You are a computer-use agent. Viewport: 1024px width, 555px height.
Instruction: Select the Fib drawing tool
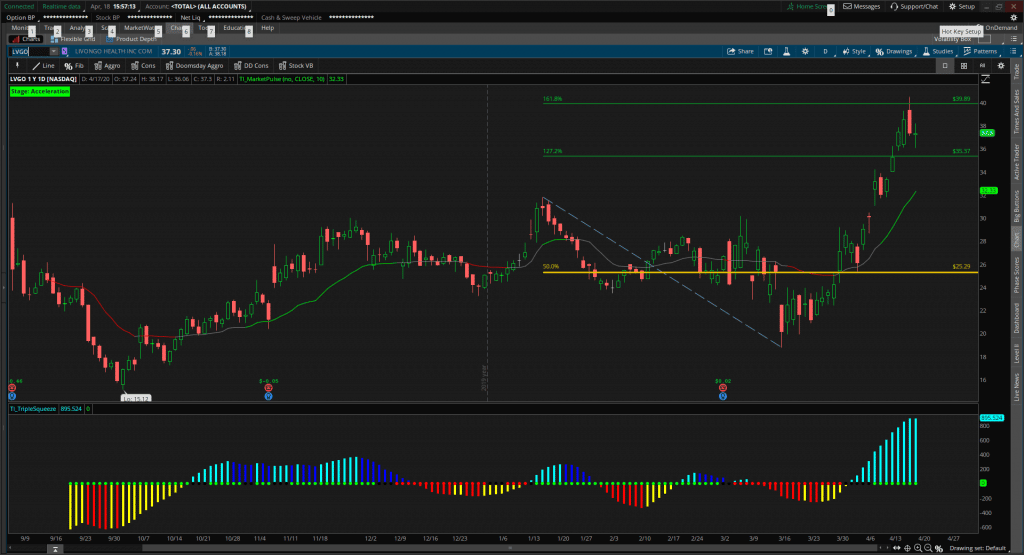74,65
